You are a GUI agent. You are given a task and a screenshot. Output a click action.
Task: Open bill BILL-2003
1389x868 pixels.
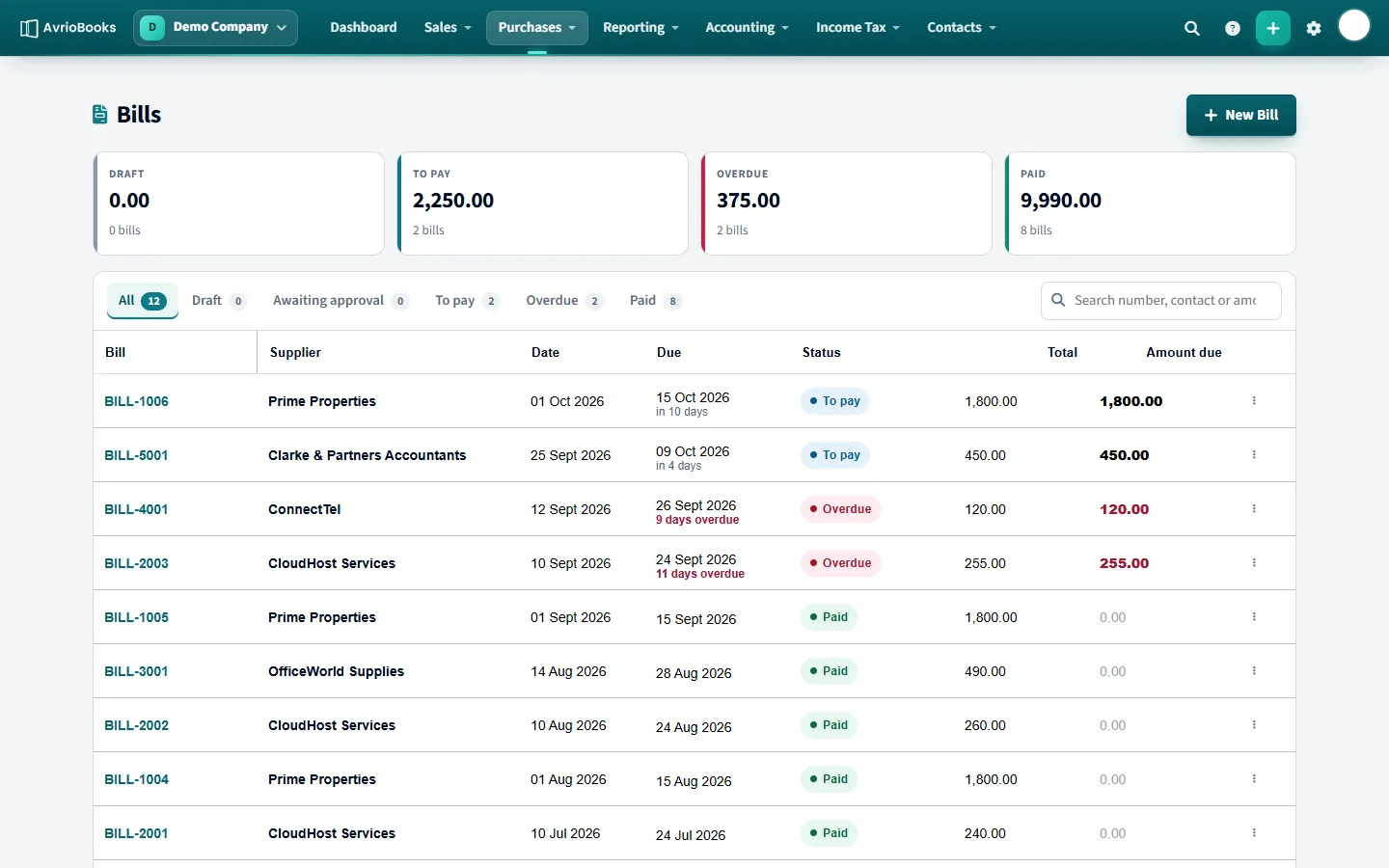pyautogui.click(x=136, y=563)
